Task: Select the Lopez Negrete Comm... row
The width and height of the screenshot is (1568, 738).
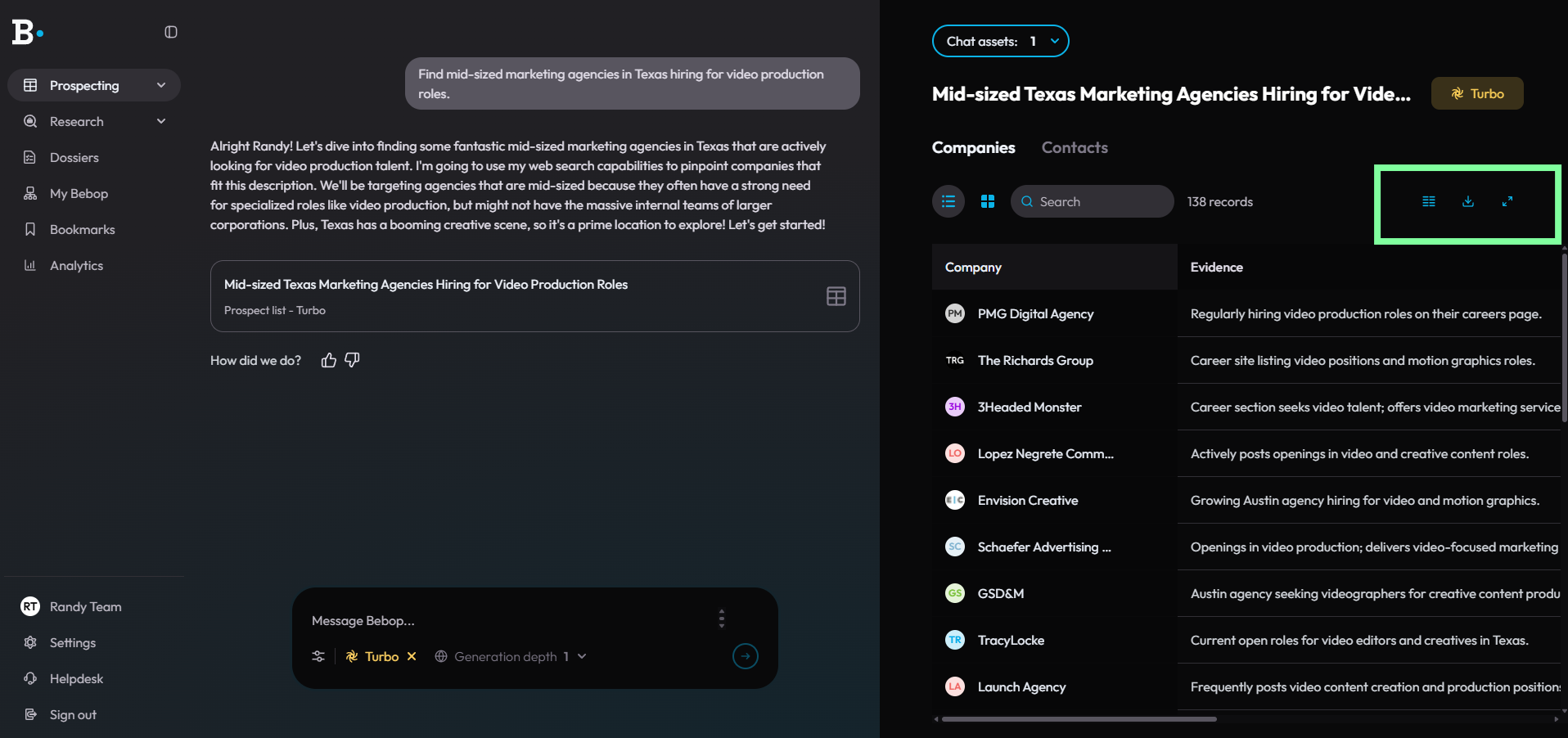Action: [1045, 453]
